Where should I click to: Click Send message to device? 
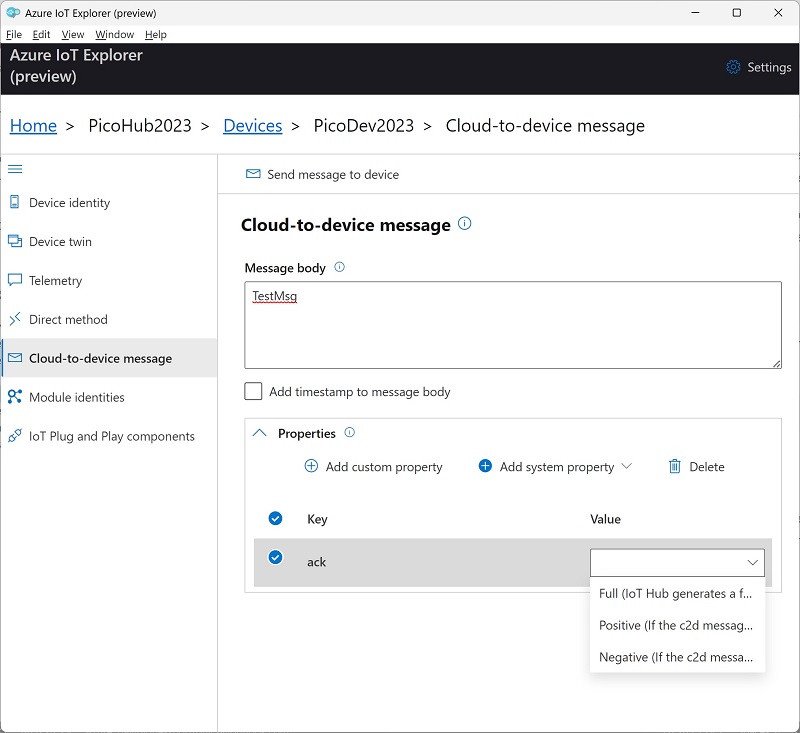[x=322, y=174]
